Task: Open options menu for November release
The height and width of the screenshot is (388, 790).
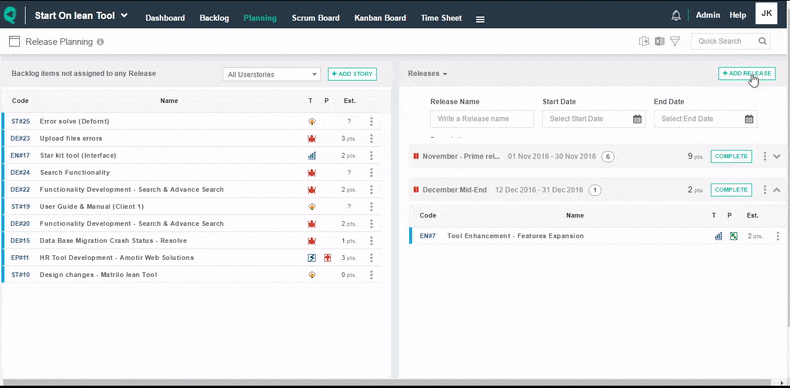Action: (x=765, y=156)
